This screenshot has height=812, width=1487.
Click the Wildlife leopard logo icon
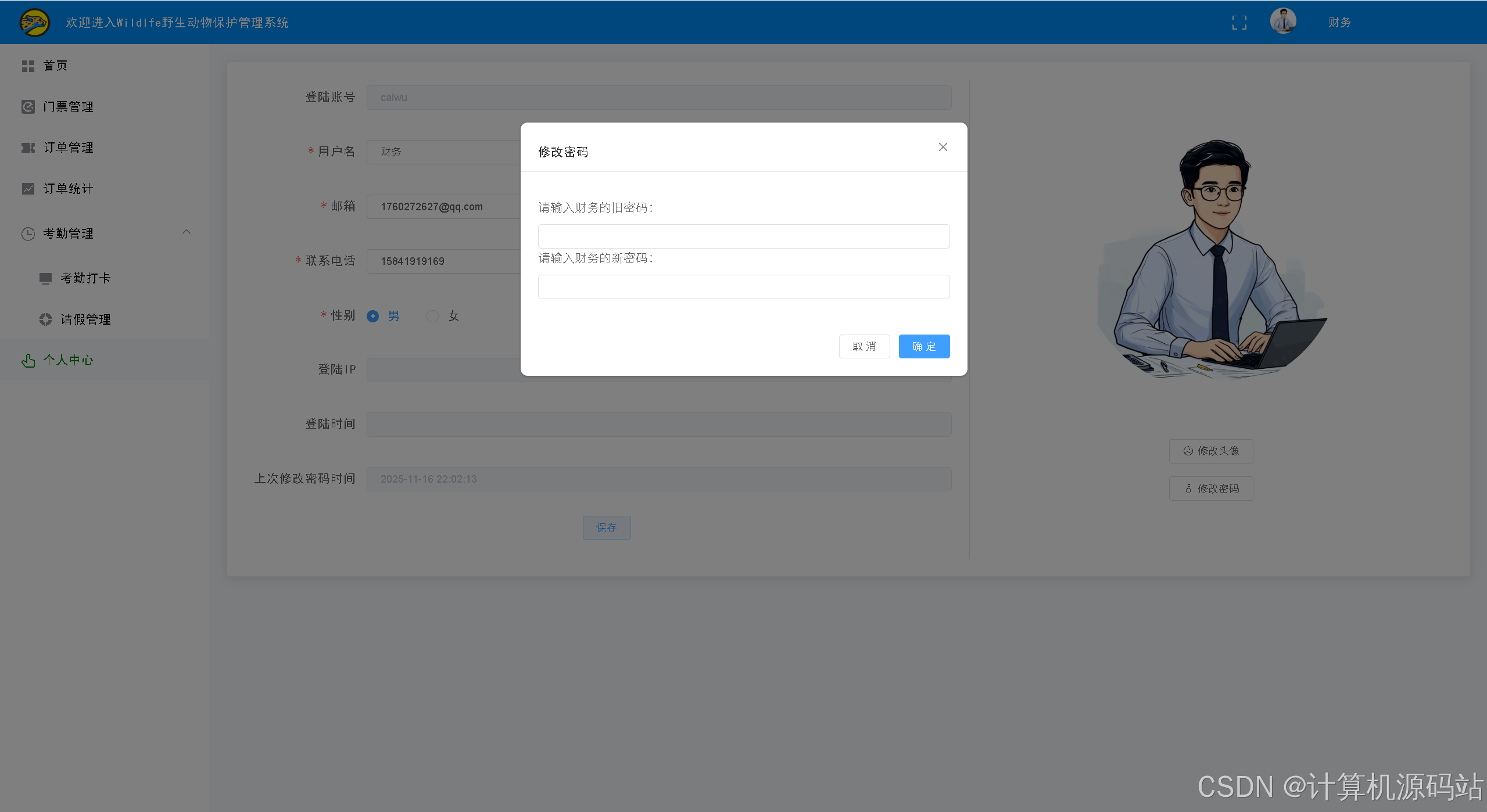pos(34,22)
